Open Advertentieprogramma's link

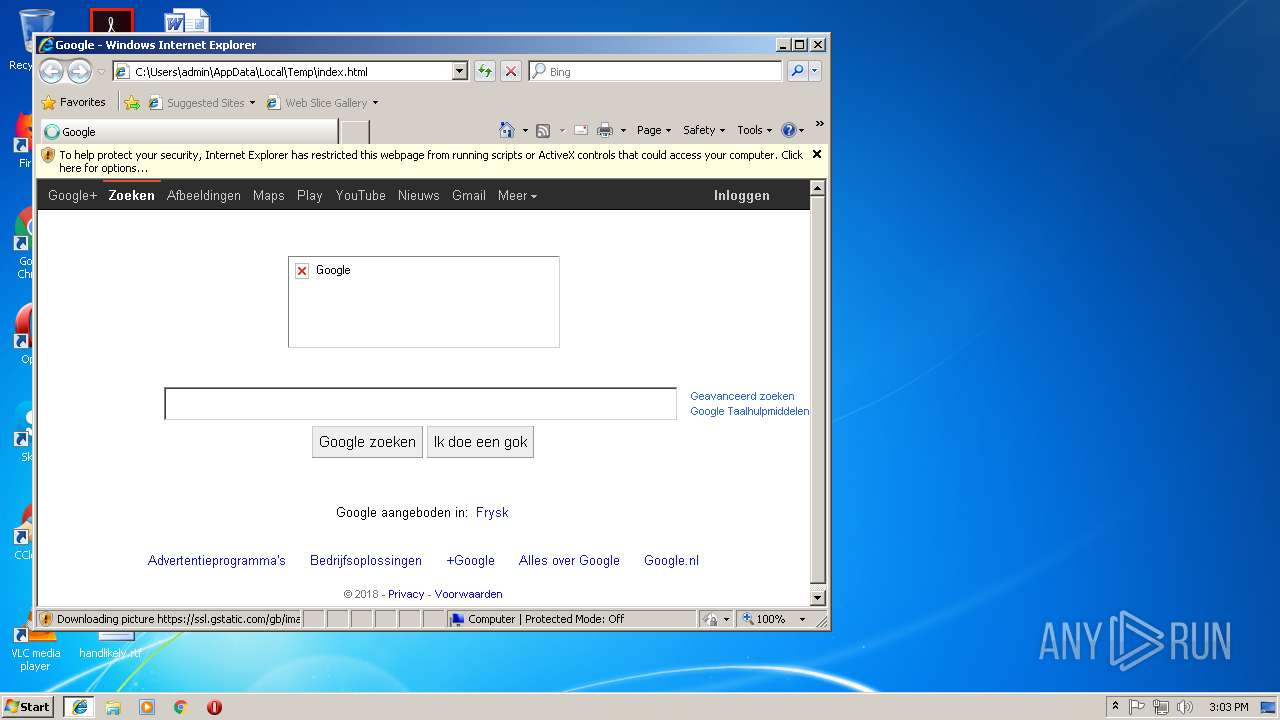pos(217,560)
